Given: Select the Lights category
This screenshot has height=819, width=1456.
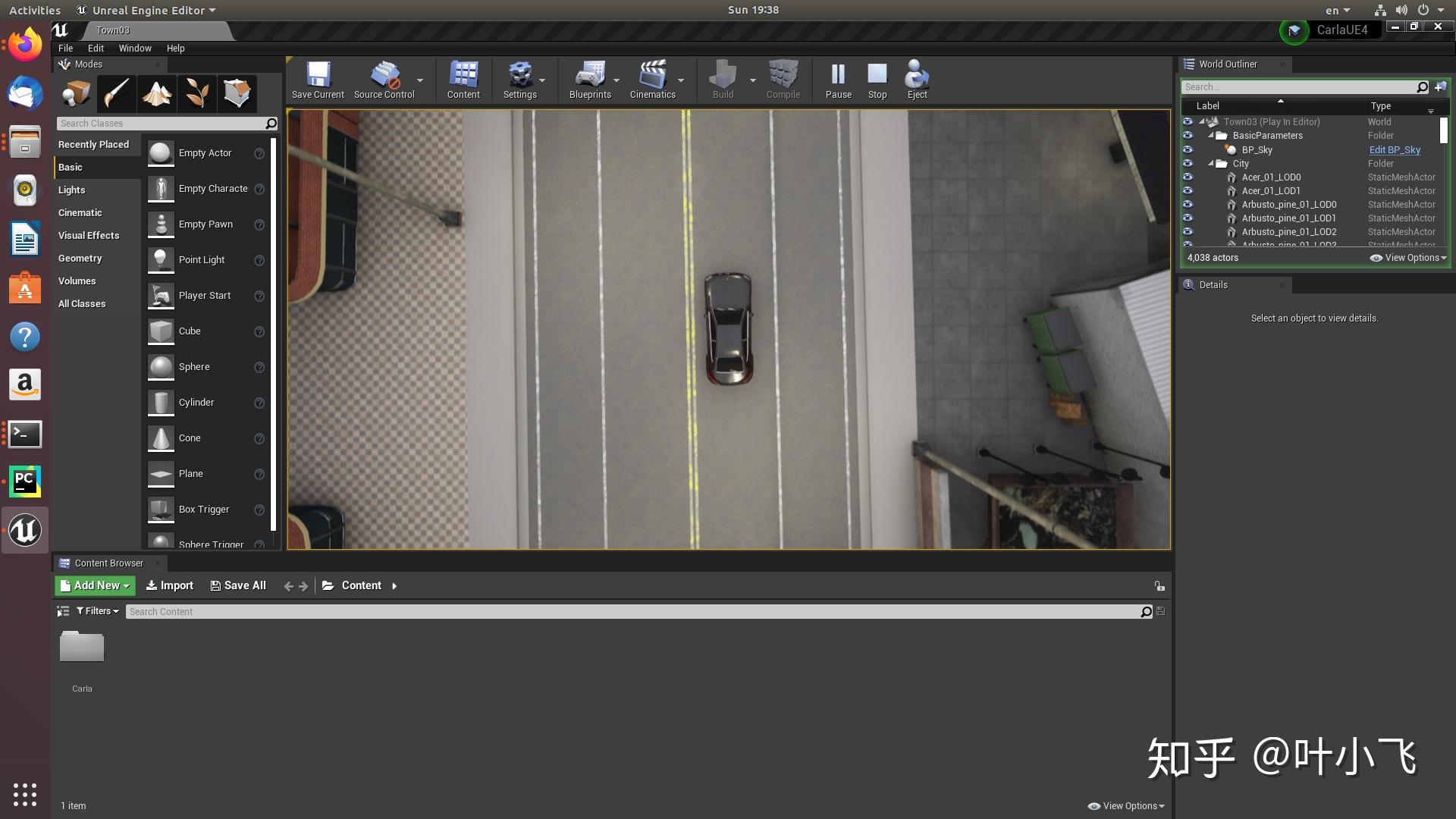Looking at the screenshot, I should (x=72, y=190).
